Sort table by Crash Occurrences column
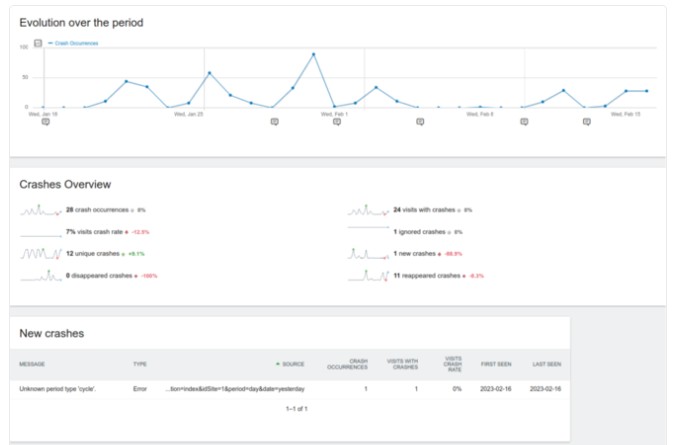 (347, 364)
